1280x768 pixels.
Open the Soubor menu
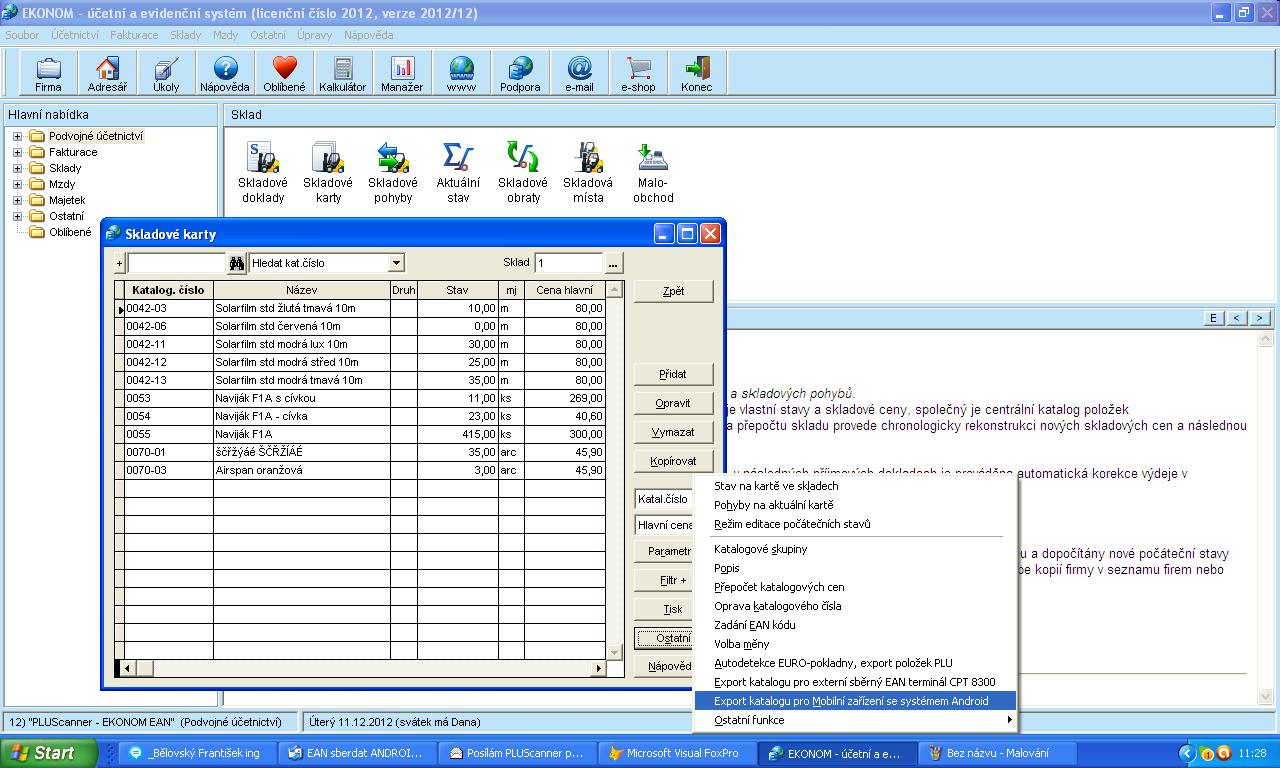click(22, 35)
